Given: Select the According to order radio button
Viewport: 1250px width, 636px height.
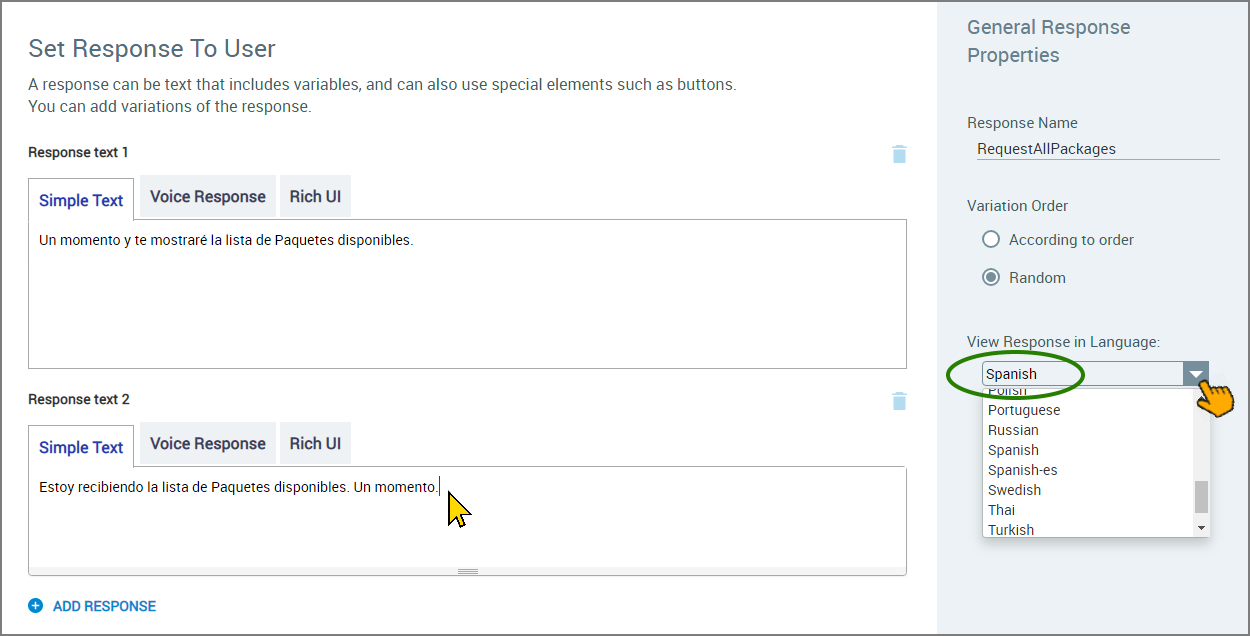Looking at the screenshot, I should [x=991, y=239].
